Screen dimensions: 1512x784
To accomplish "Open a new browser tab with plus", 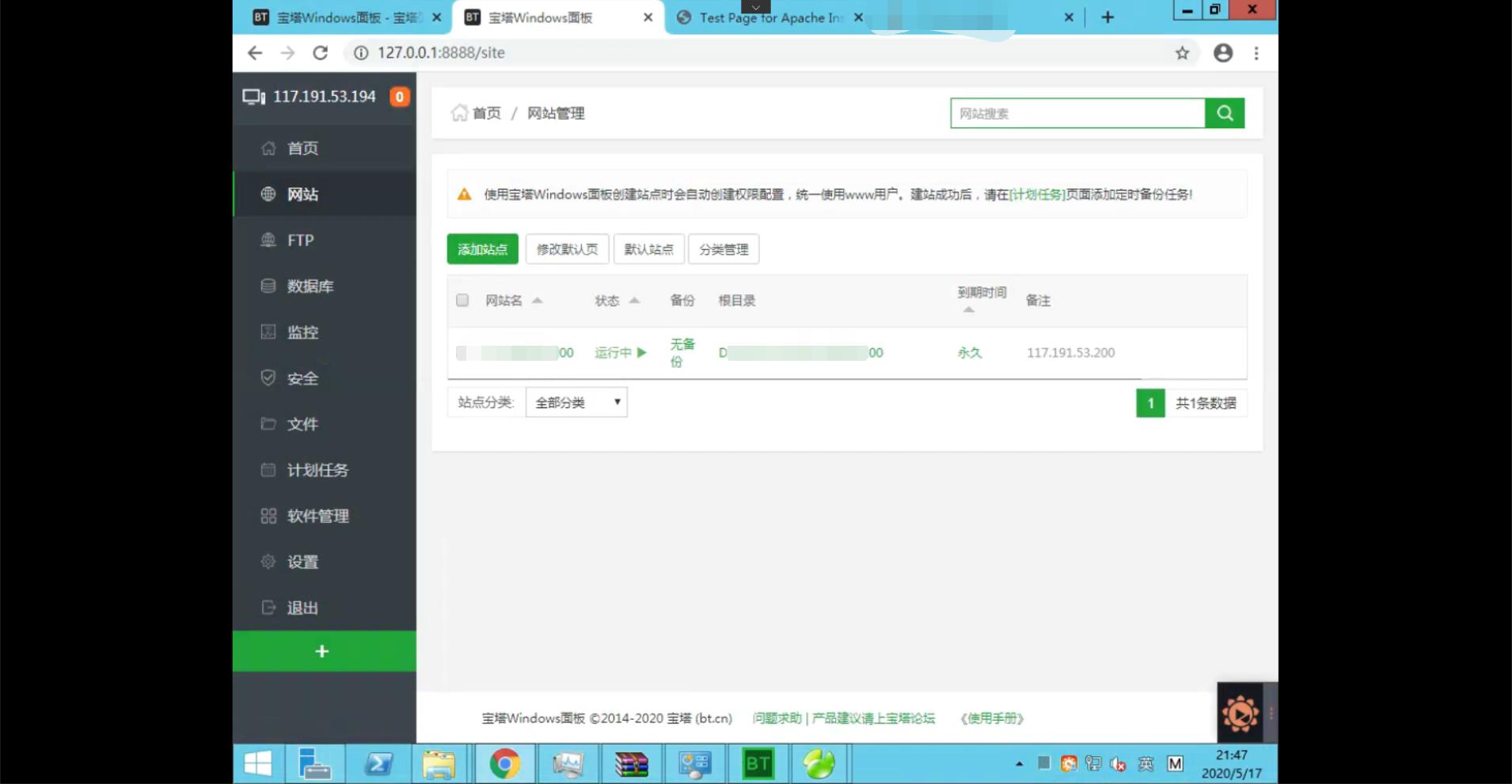I will [1107, 17].
